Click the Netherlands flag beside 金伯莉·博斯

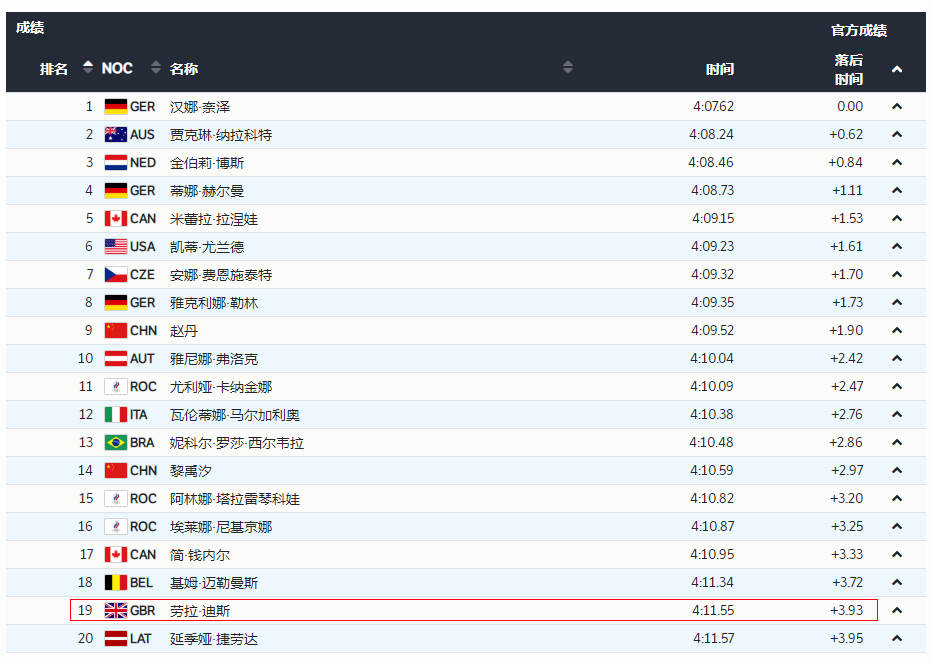click(115, 163)
